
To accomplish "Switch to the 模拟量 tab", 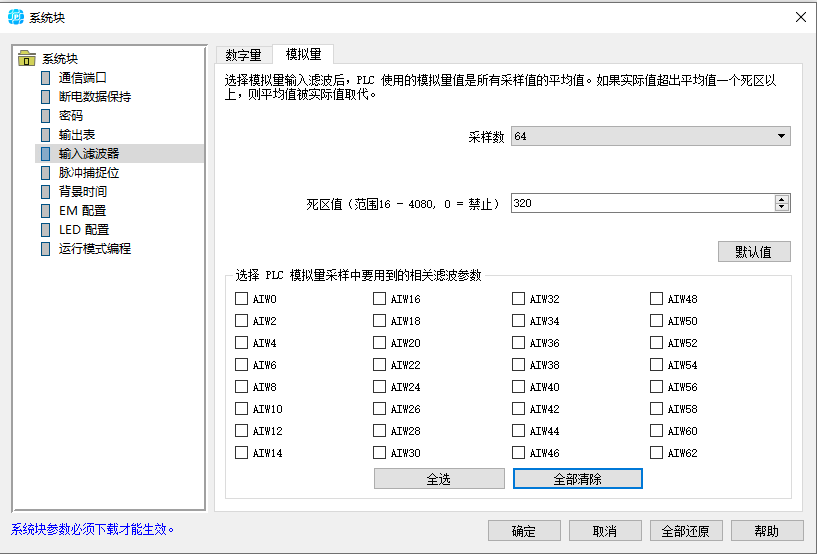I will coord(303,54).
